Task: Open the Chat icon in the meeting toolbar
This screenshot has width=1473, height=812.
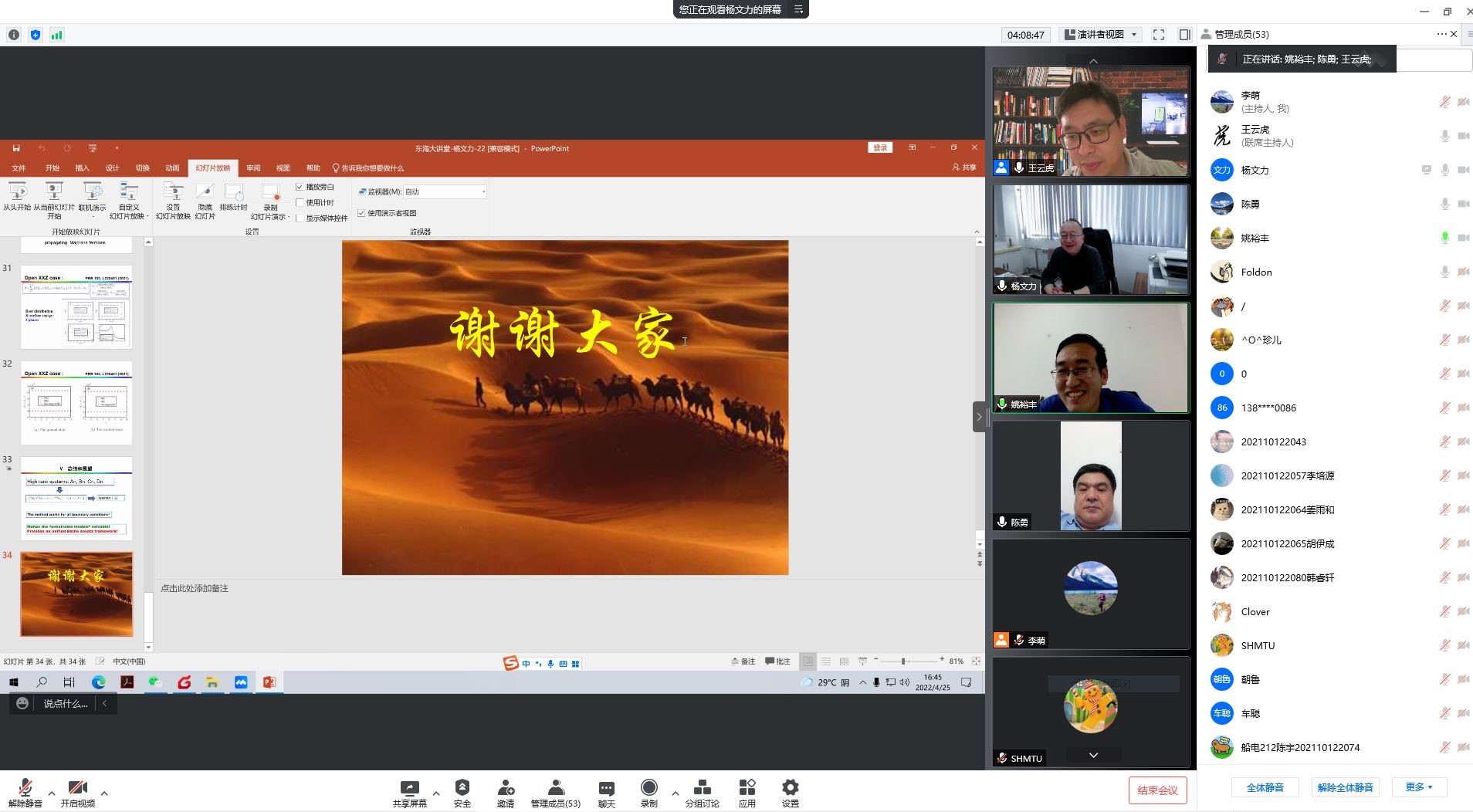Action: point(606,788)
